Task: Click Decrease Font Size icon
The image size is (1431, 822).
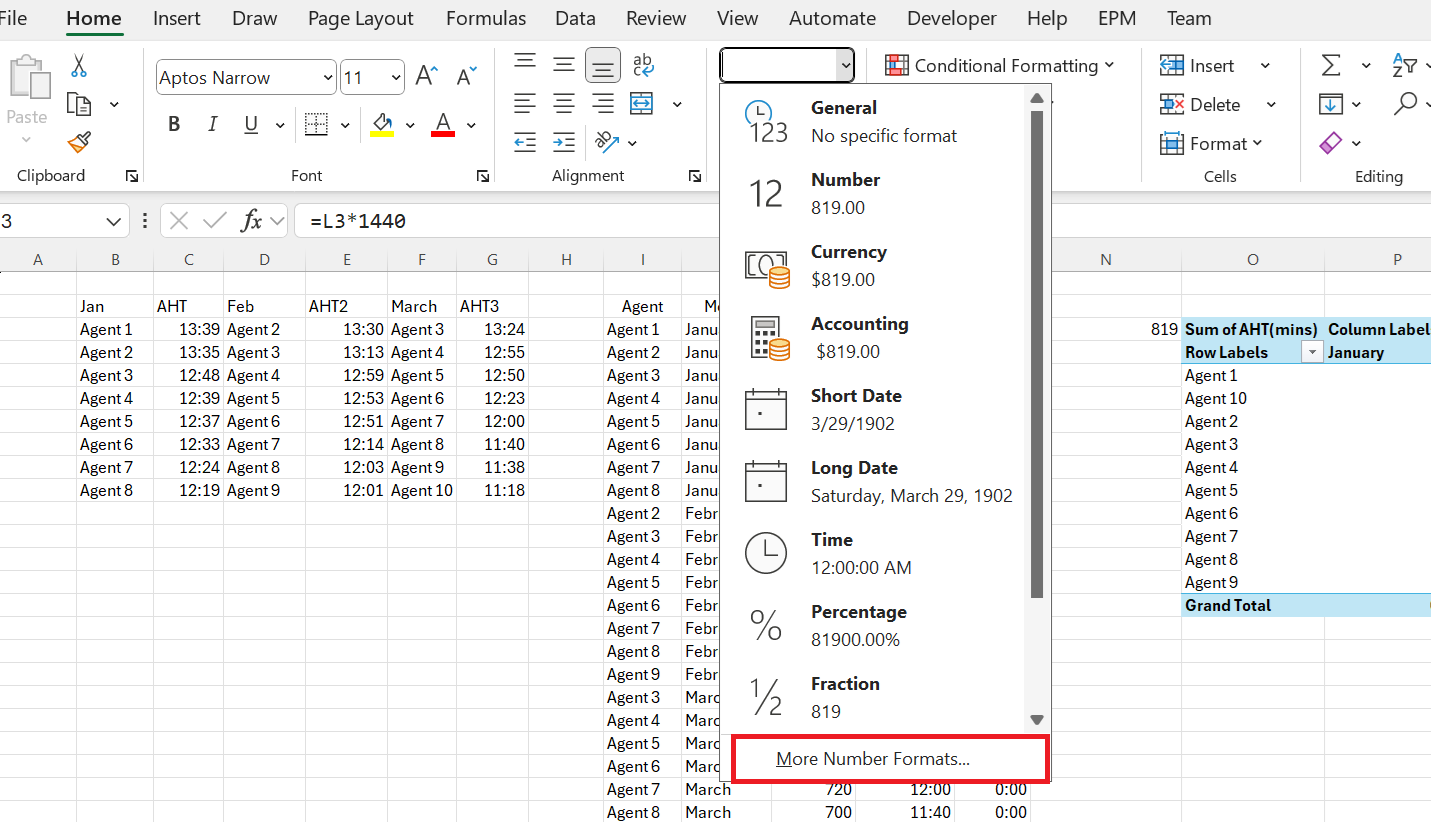Action: (x=467, y=77)
